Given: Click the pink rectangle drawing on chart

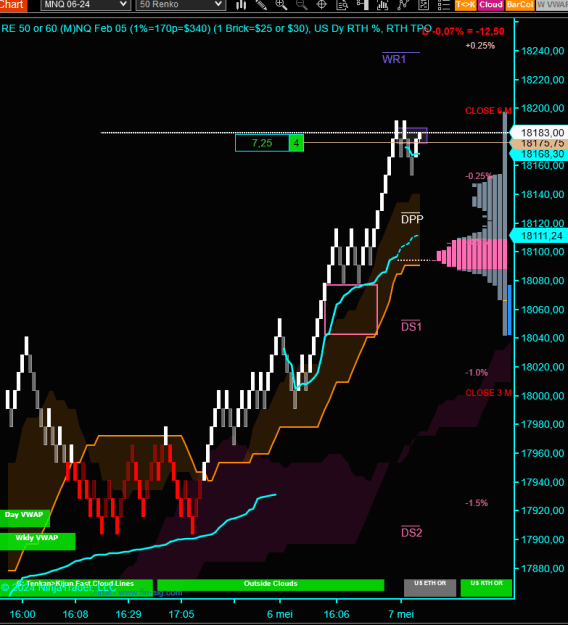Looking at the screenshot, I should point(351,309).
